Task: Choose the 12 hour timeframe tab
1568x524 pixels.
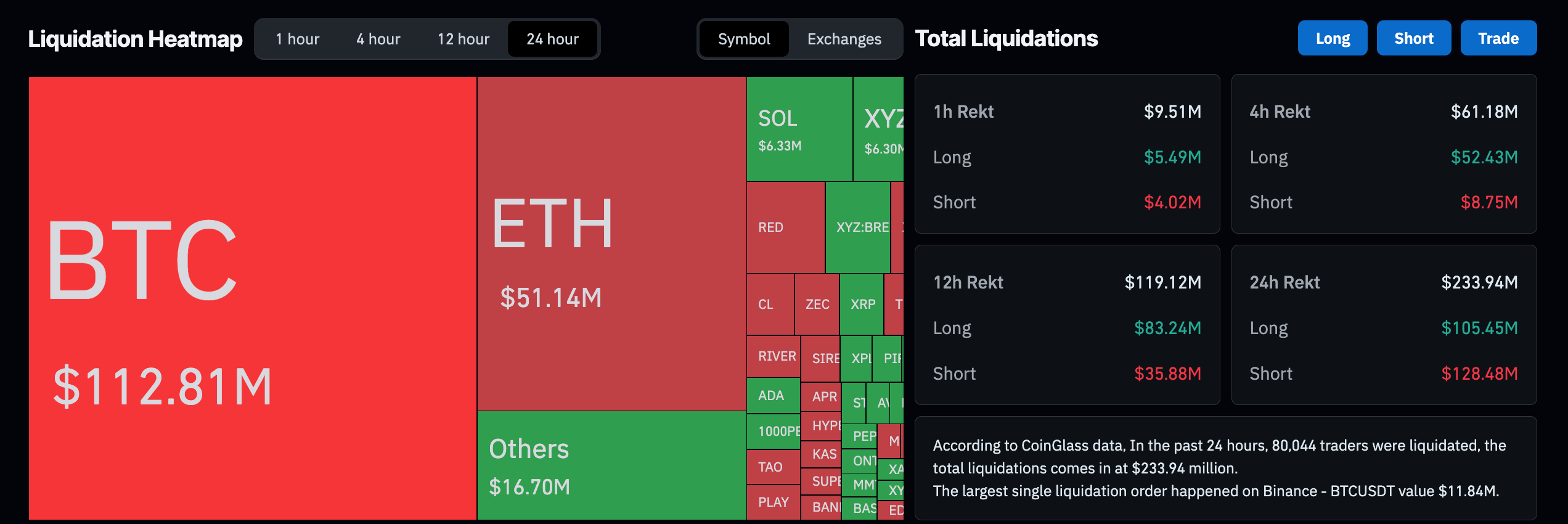Action: pyautogui.click(x=463, y=39)
